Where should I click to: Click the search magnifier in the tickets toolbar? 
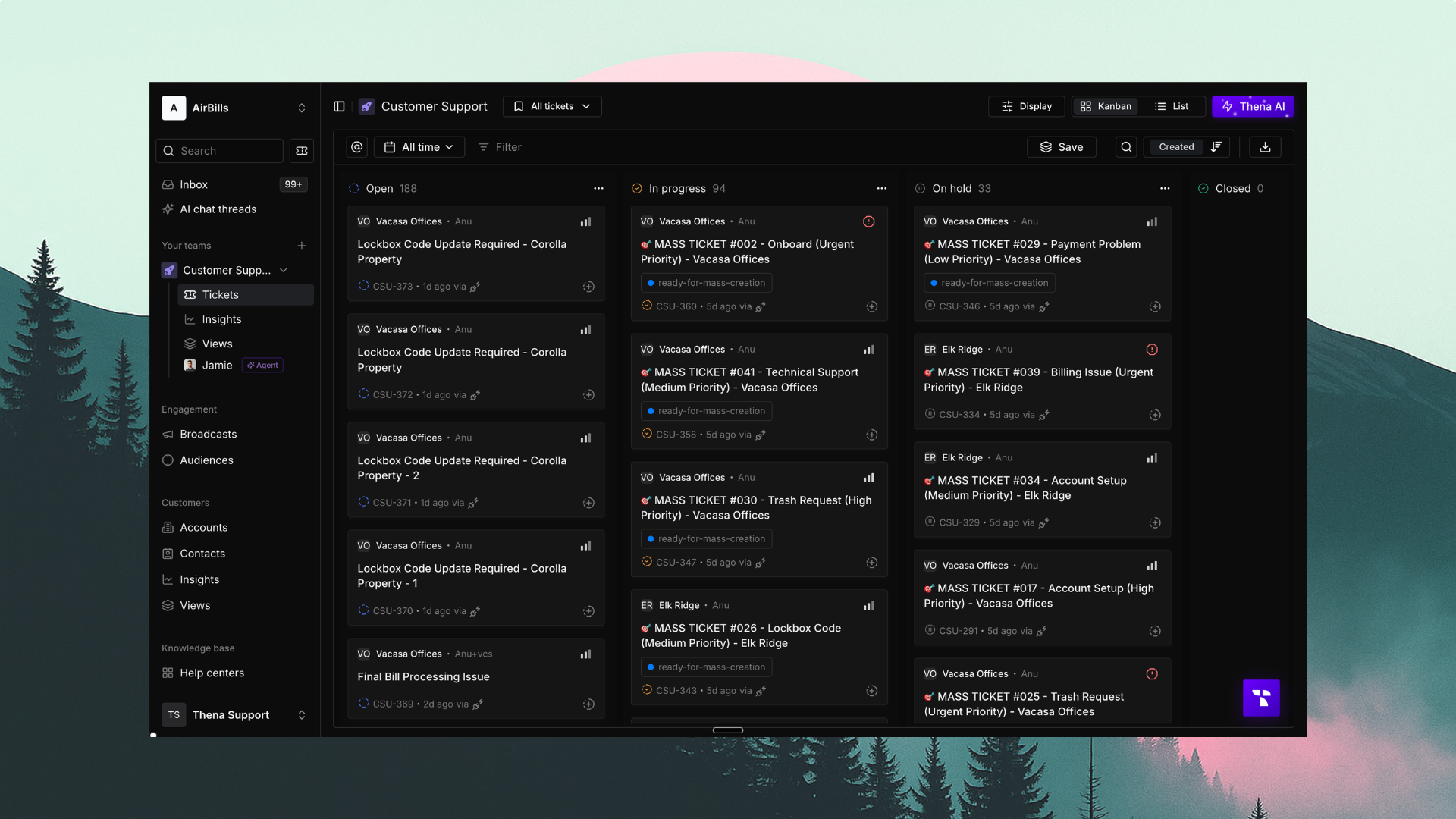pyautogui.click(x=1126, y=146)
